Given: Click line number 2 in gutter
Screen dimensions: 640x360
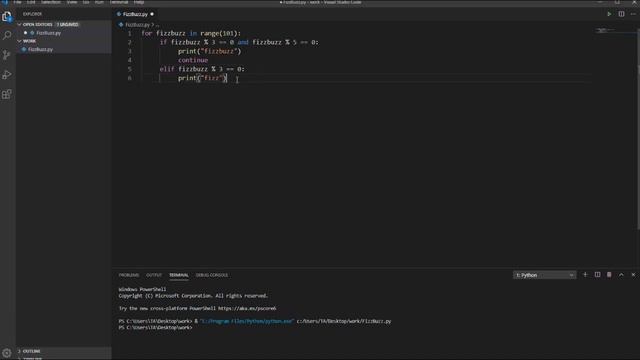Looking at the screenshot, I should click(129, 42).
